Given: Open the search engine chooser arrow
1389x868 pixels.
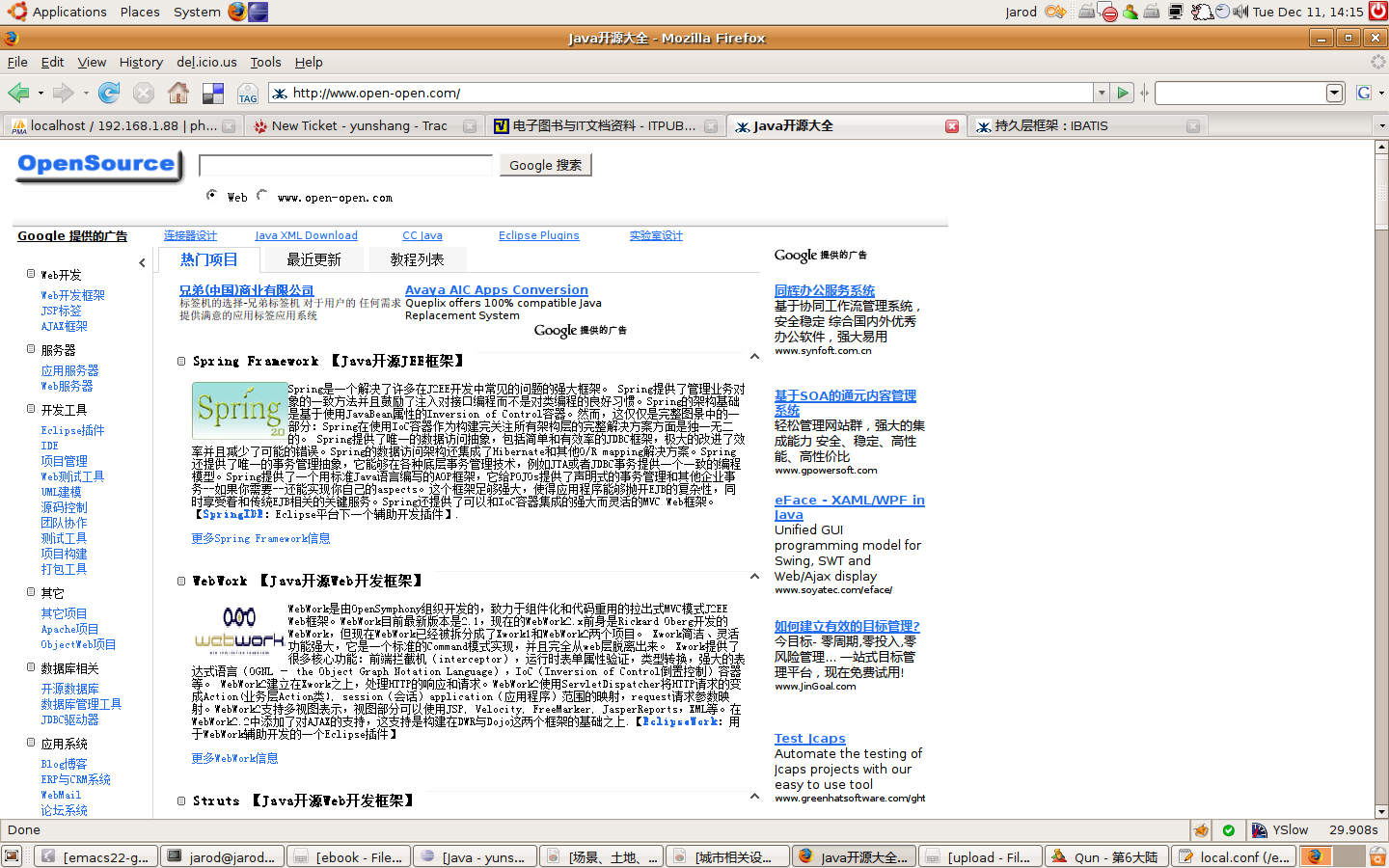Looking at the screenshot, I should pos(1381,94).
